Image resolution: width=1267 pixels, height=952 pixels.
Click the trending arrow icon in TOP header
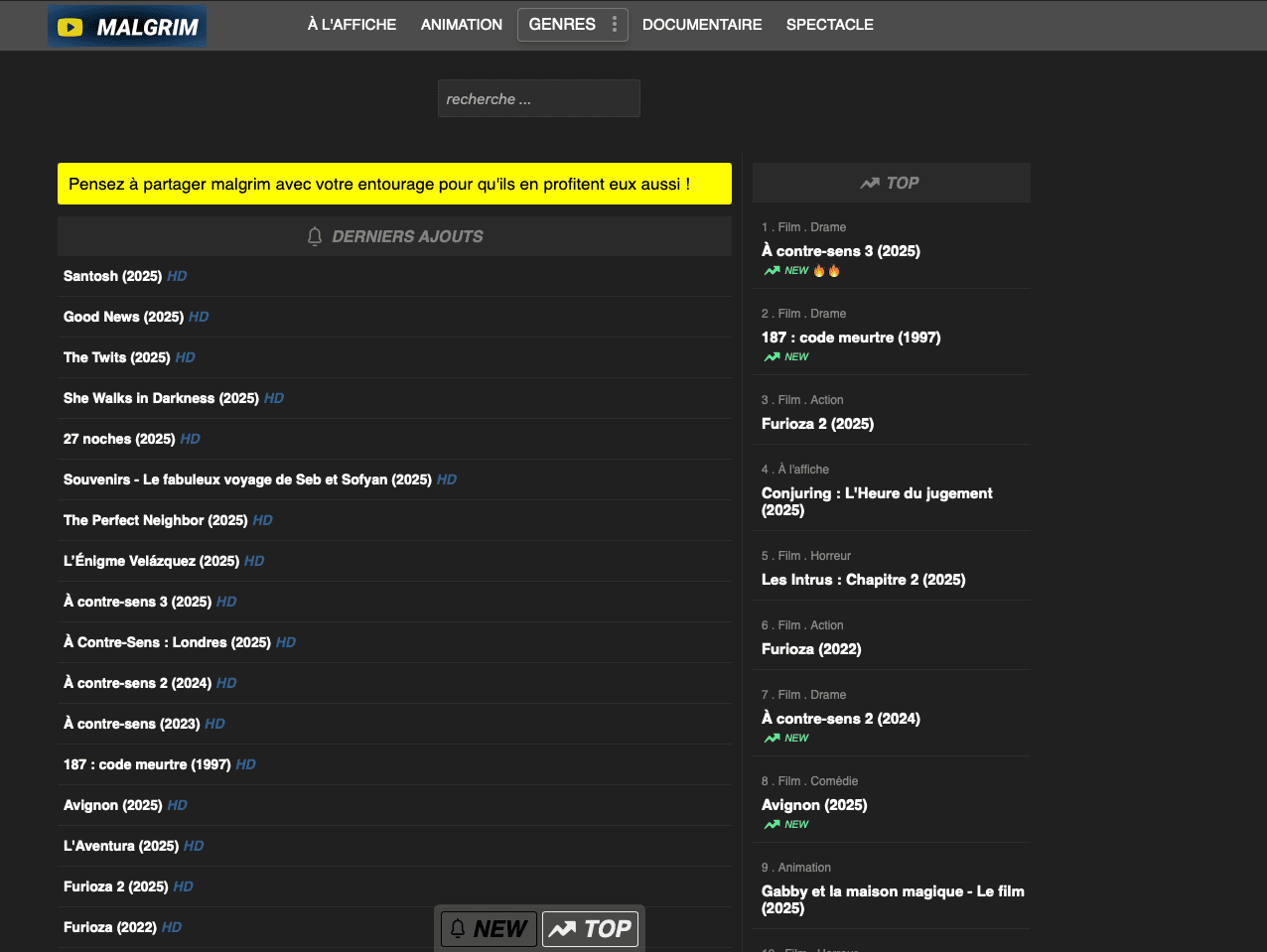(870, 183)
